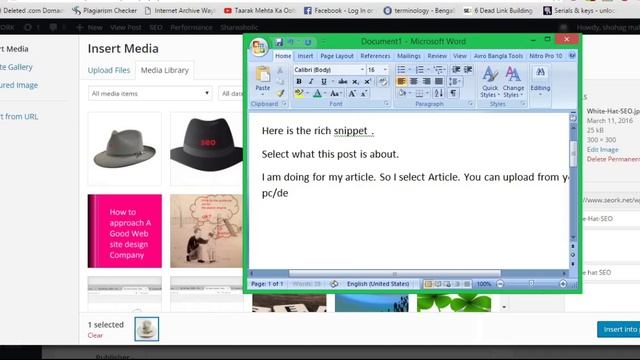This screenshot has height=360, width=640.
Task: Open the Change Case Aa dropdown
Action: pyautogui.click(x=335, y=93)
